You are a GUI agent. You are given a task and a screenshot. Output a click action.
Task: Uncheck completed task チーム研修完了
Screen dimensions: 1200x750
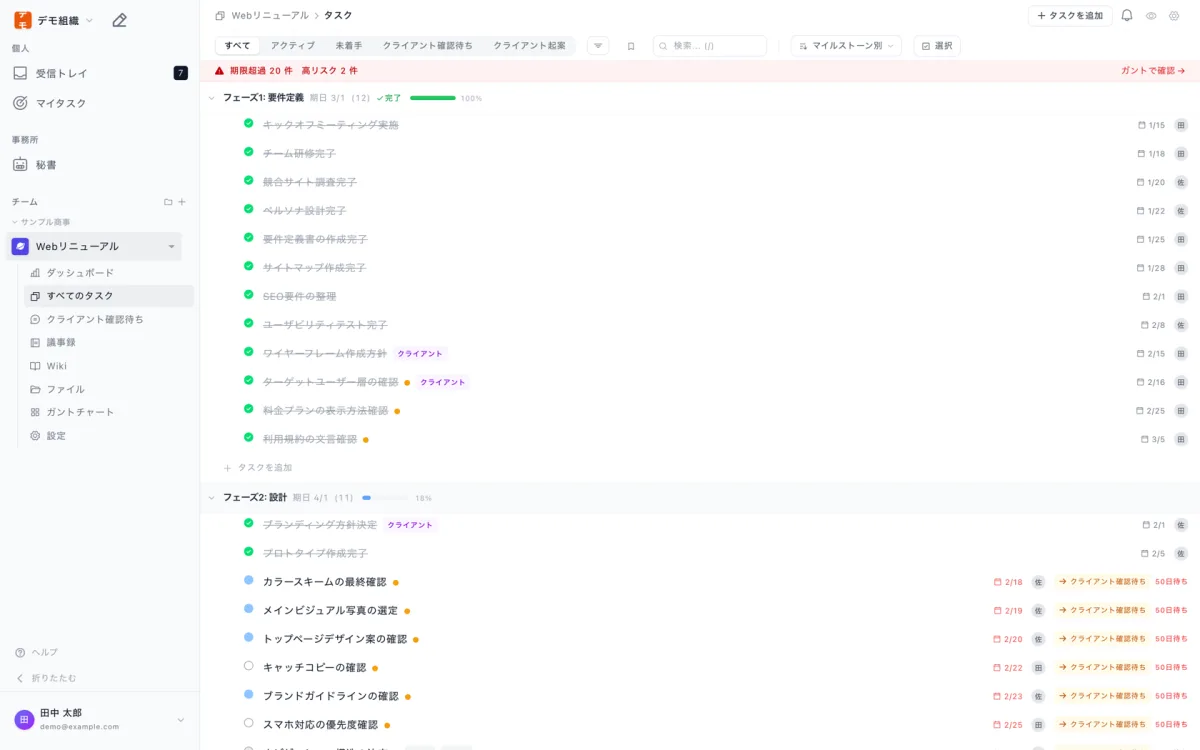(249, 152)
